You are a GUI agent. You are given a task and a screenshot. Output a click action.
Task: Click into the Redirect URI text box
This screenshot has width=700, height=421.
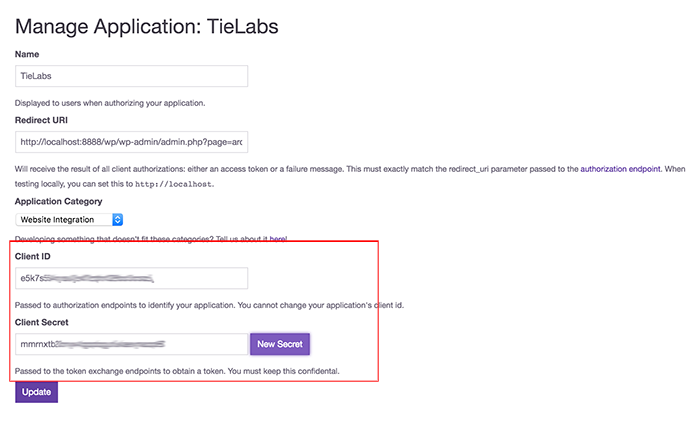(131, 142)
